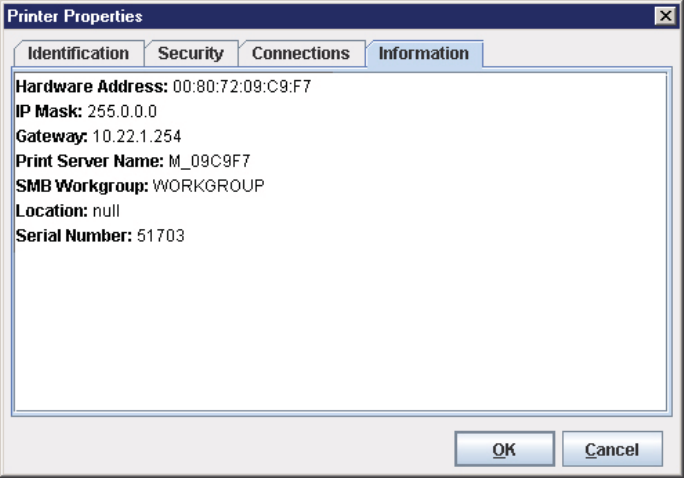
Task: Switch to the Identification tab
Action: coord(78,54)
